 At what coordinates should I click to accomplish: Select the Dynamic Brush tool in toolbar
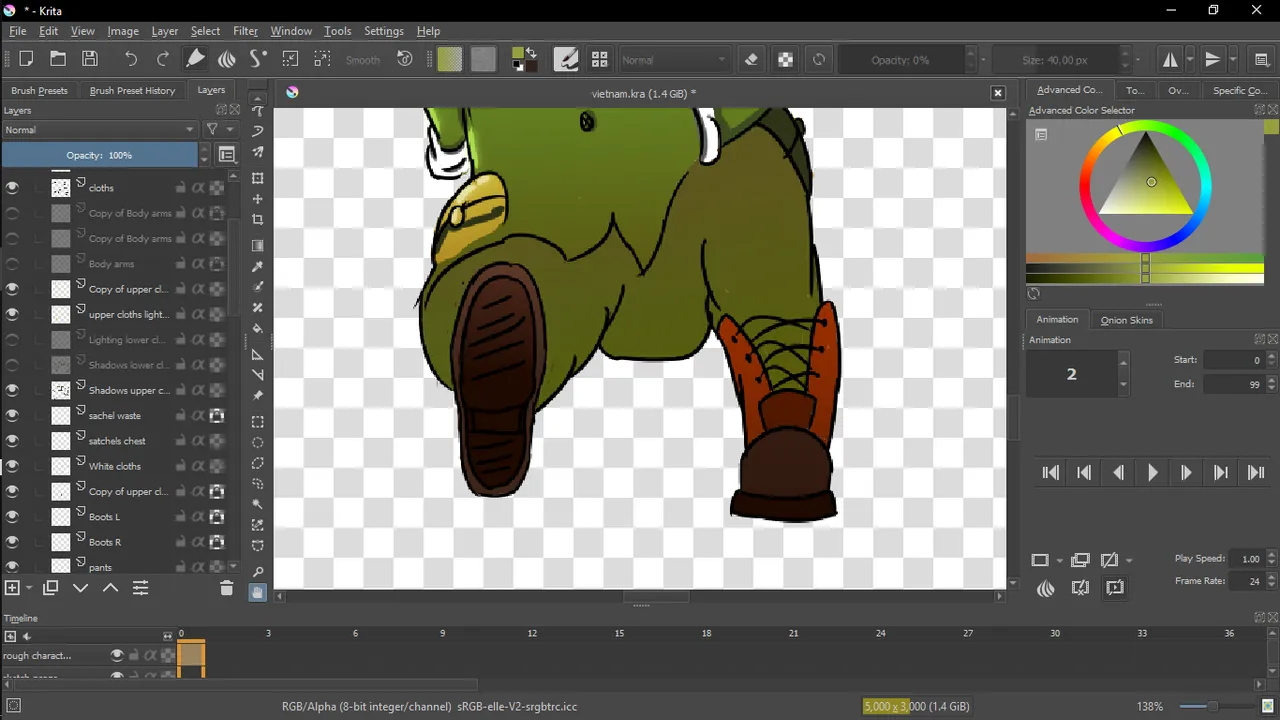(x=259, y=59)
